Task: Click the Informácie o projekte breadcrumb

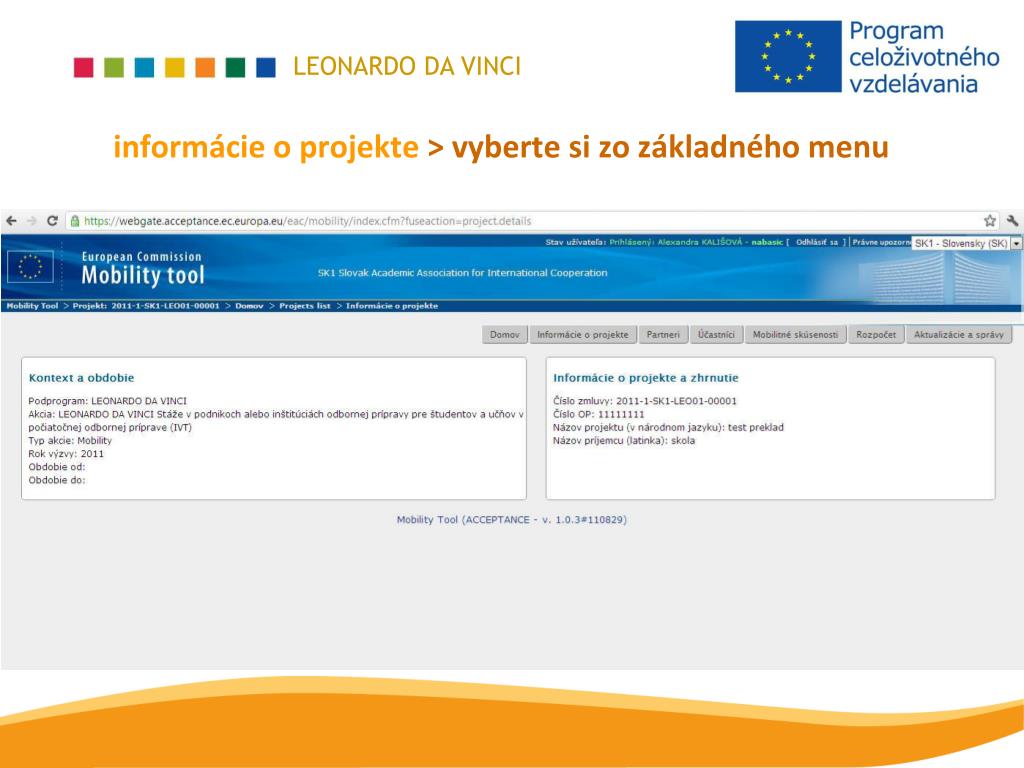Action: [392, 306]
